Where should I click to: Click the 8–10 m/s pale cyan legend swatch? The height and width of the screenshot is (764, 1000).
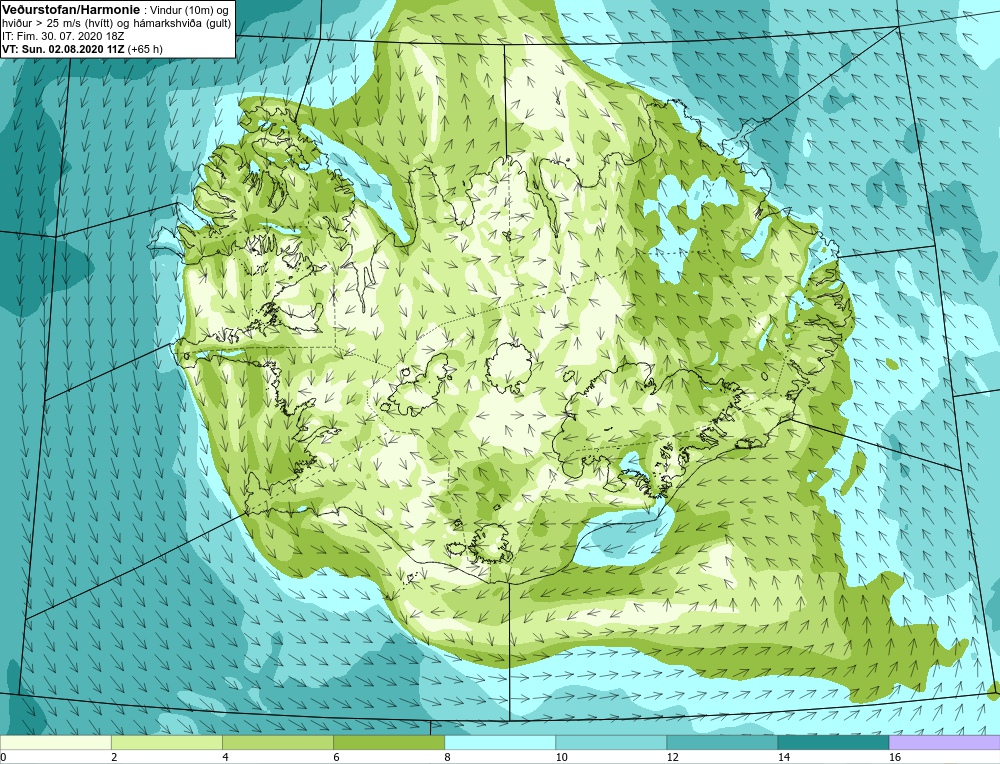tap(500, 742)
